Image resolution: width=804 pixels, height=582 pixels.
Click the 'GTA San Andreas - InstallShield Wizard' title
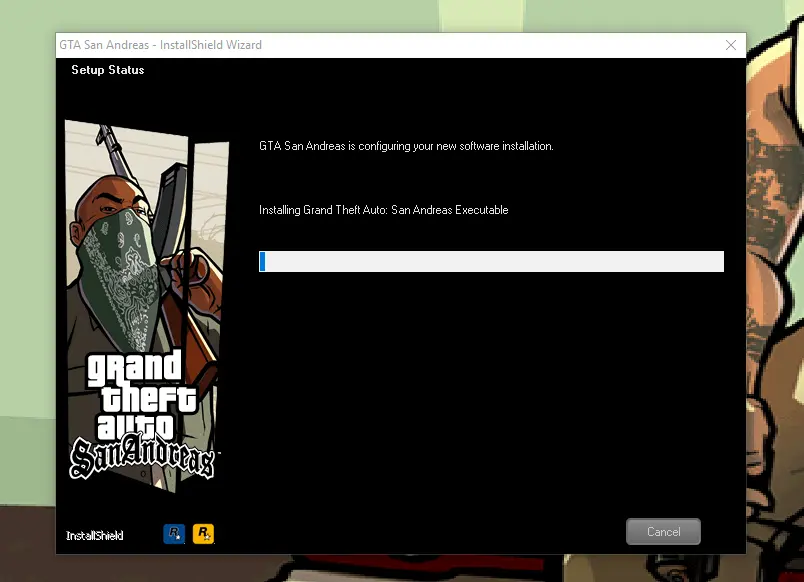(160, 45)
